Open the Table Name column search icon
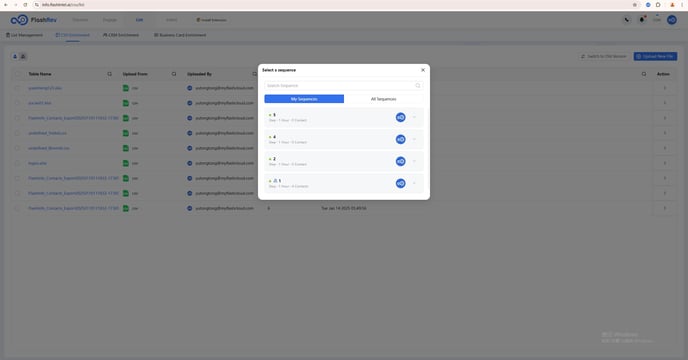Screen dimensions: 688x360 click(x=109, y=74)
